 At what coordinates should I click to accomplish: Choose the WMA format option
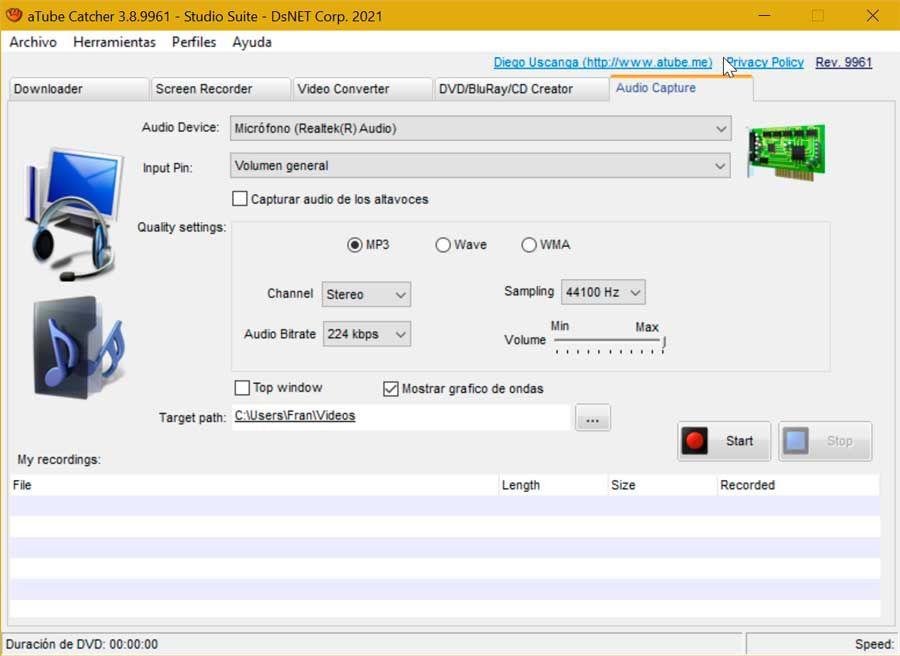click(x=529, y=245)
